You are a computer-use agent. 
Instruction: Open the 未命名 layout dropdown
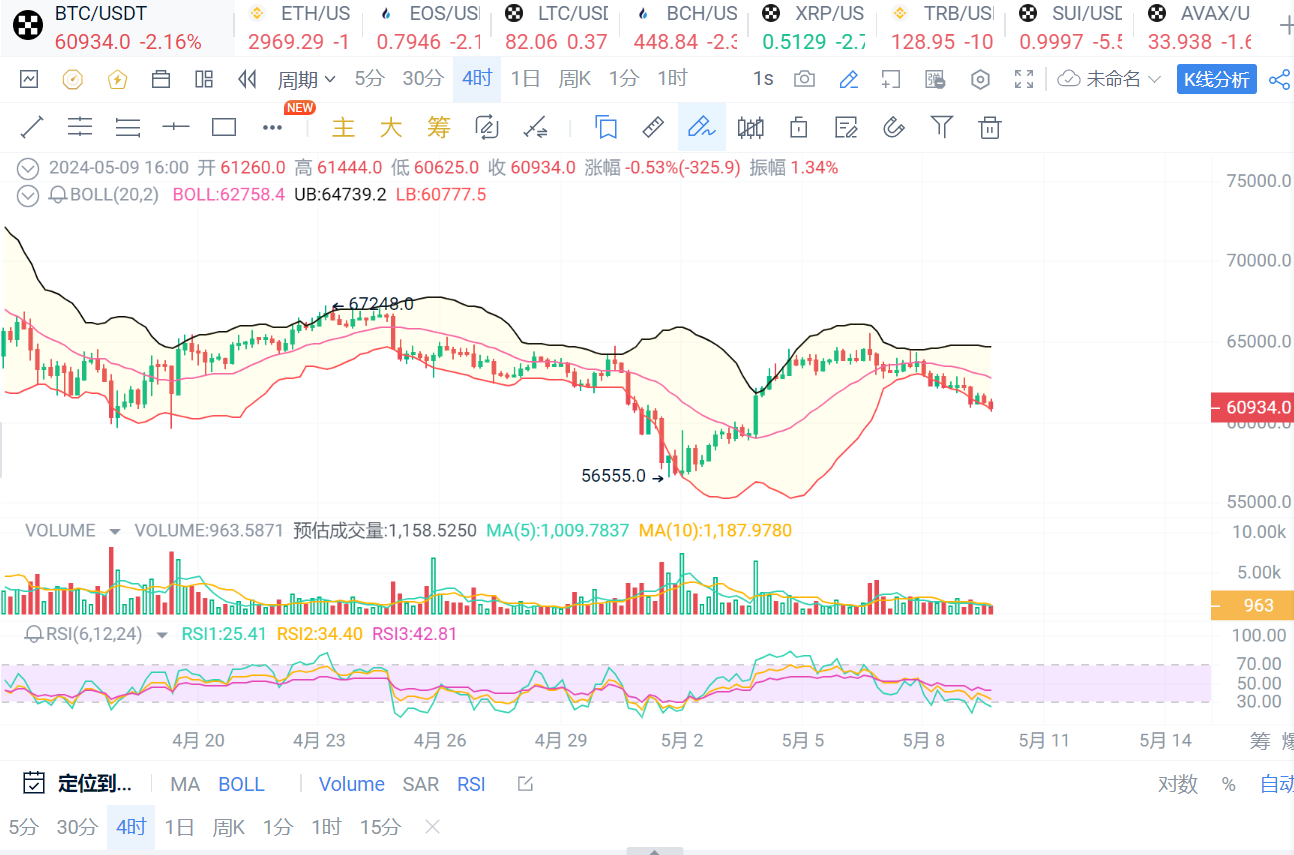coord(1110,79)
